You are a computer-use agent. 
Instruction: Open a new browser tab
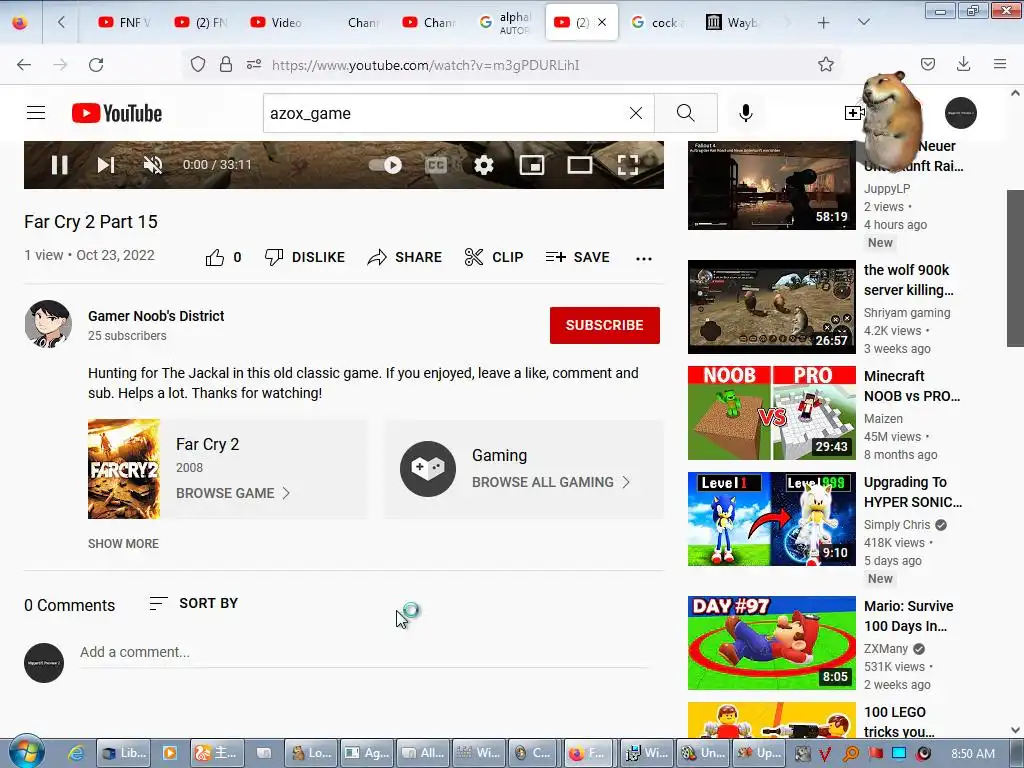(824, 22)
